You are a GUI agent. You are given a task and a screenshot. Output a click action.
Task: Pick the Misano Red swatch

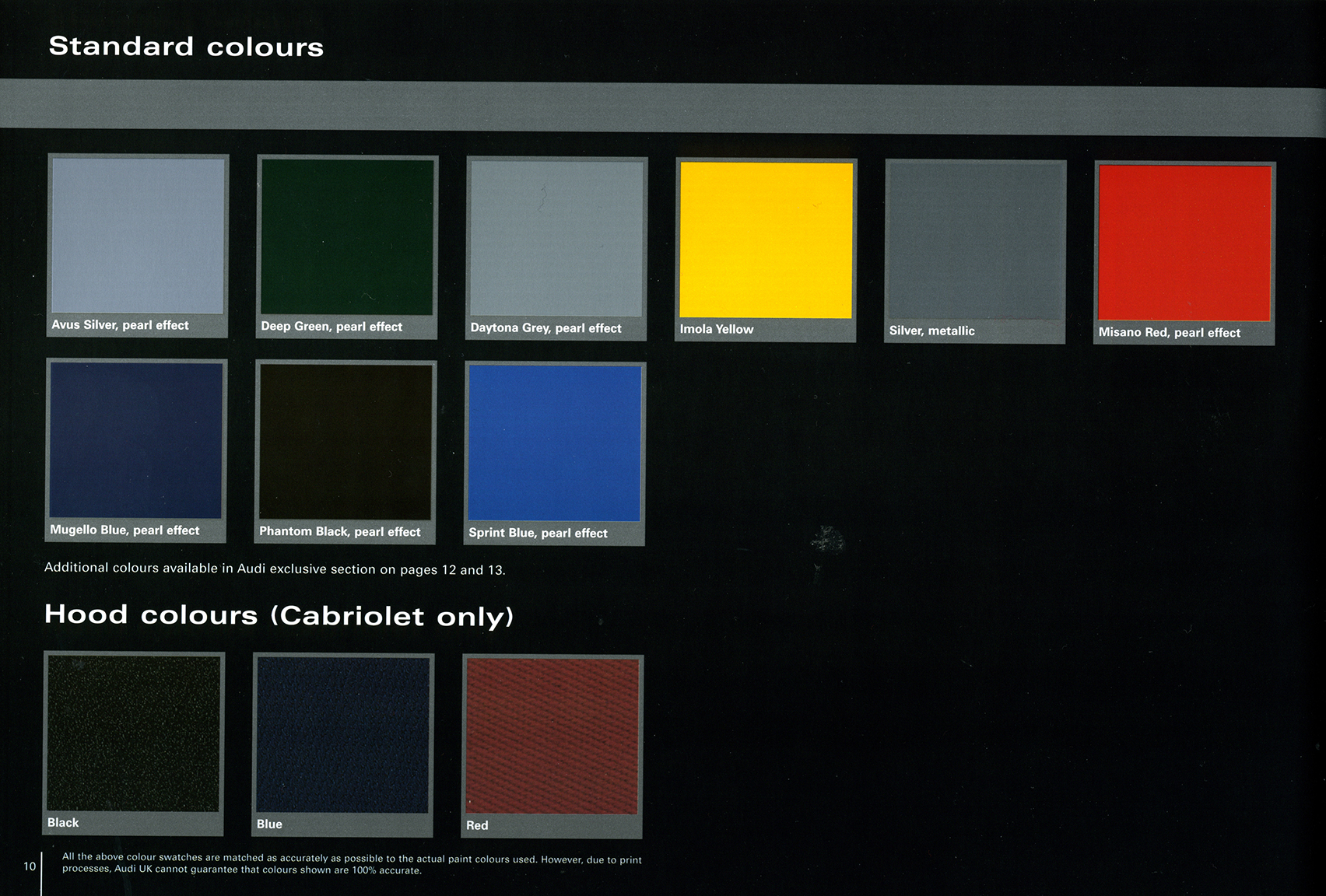1184,243
